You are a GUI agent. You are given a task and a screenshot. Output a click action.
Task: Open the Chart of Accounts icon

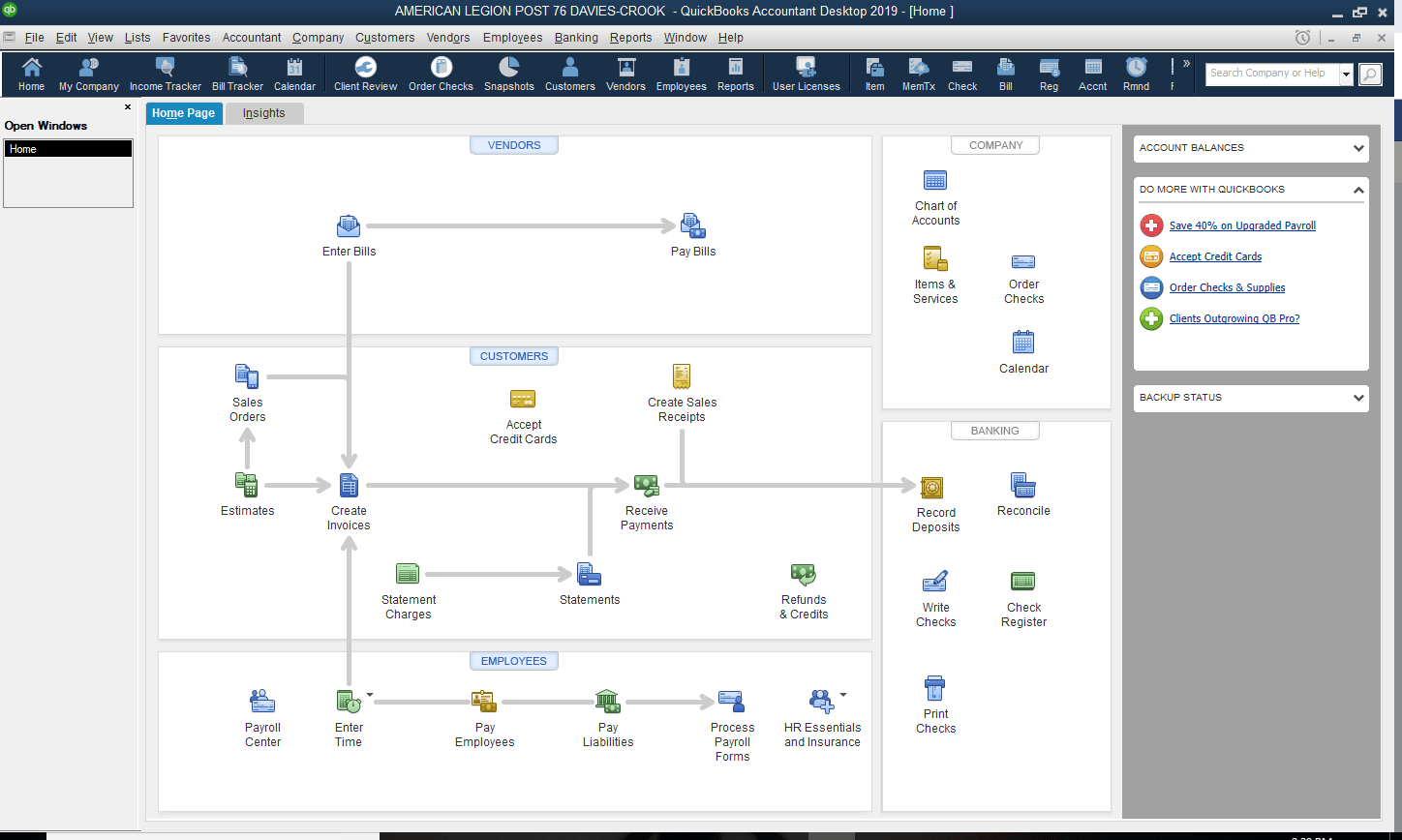[x=935, y=180]
